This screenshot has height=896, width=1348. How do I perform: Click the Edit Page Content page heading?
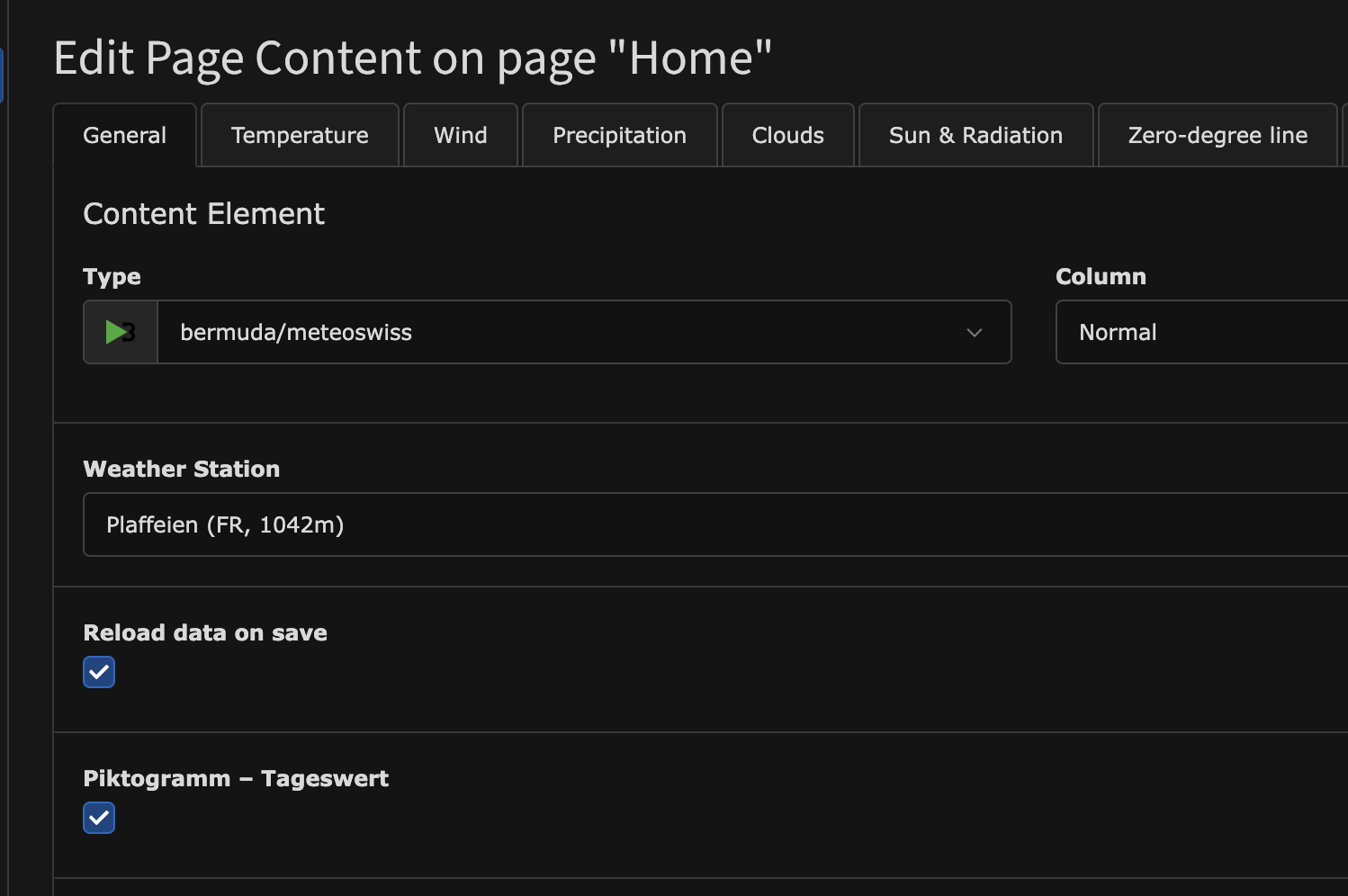413,58
